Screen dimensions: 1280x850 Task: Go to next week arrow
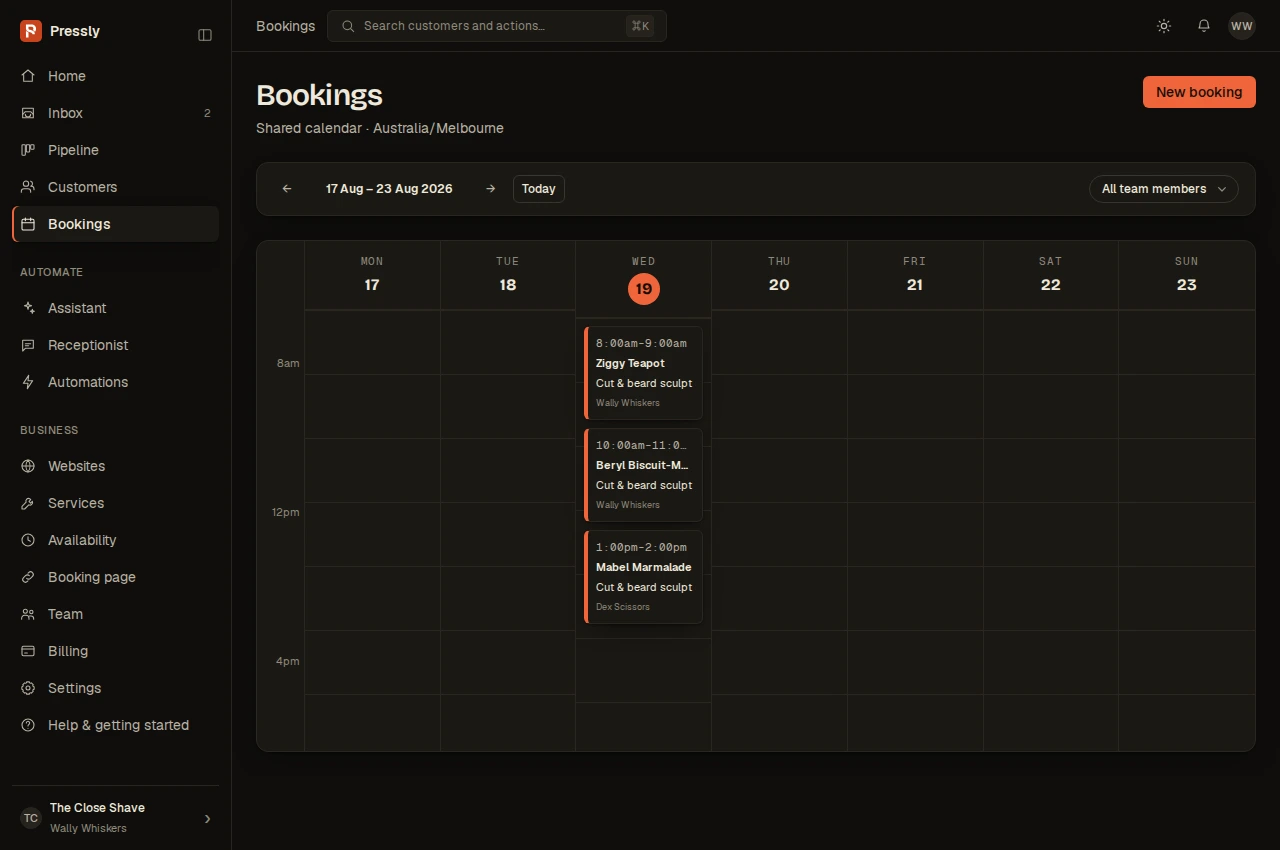pos(490,189)
